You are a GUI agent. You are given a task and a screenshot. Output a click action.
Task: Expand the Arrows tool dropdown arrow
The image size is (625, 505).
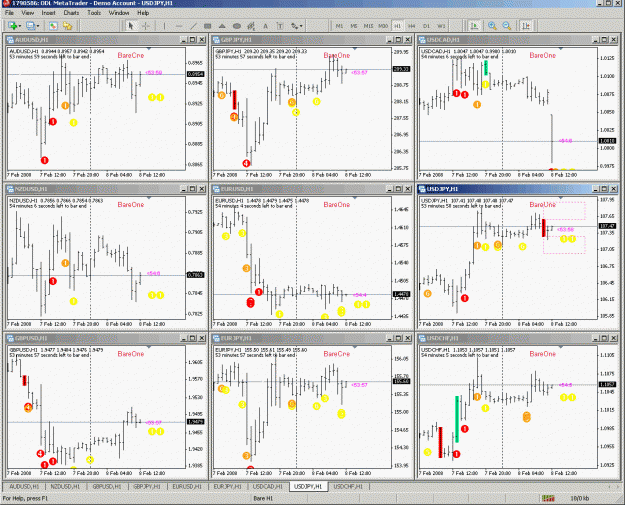coord(301,26)
